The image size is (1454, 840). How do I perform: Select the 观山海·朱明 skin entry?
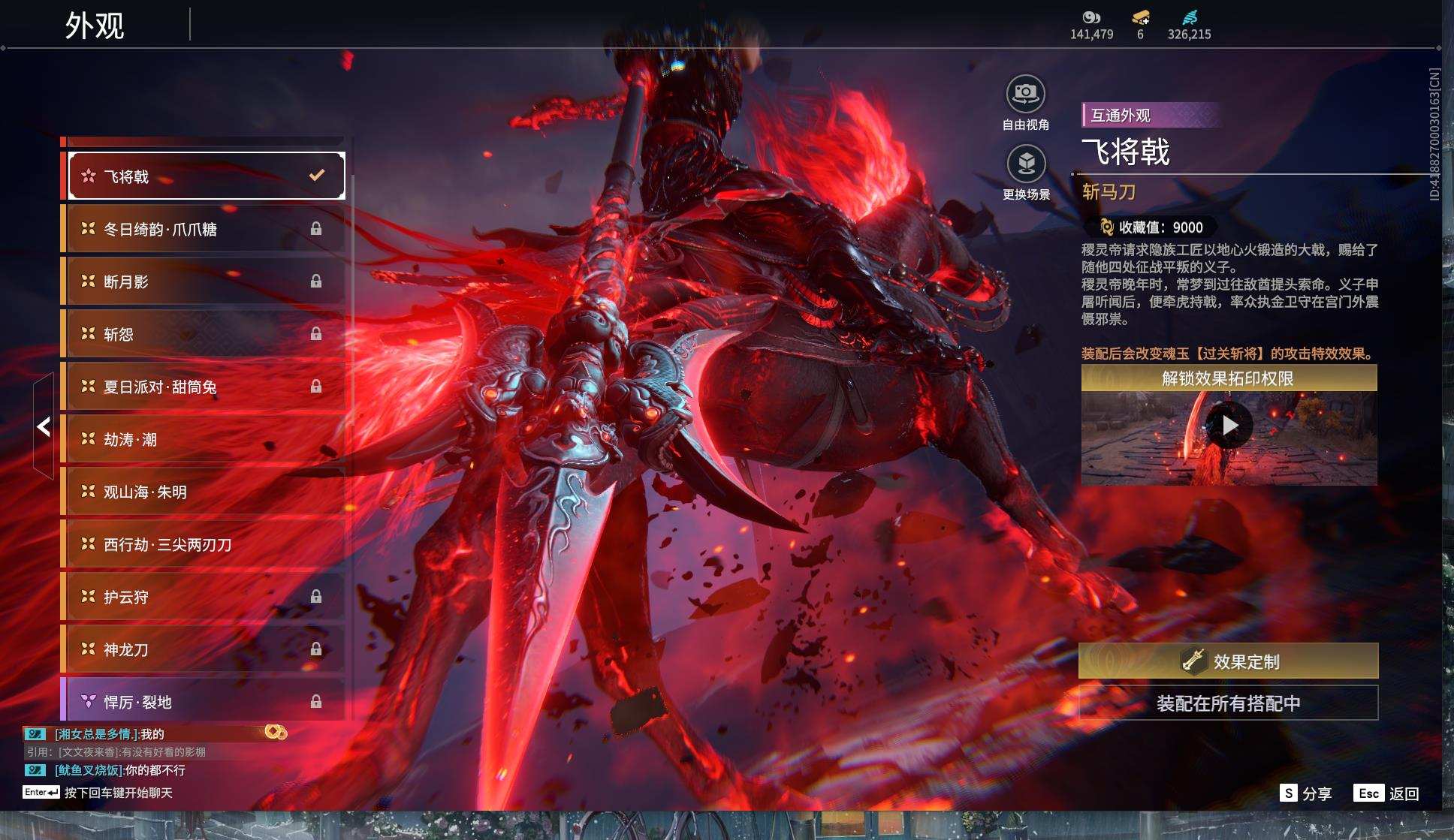(x=203, y=491)
